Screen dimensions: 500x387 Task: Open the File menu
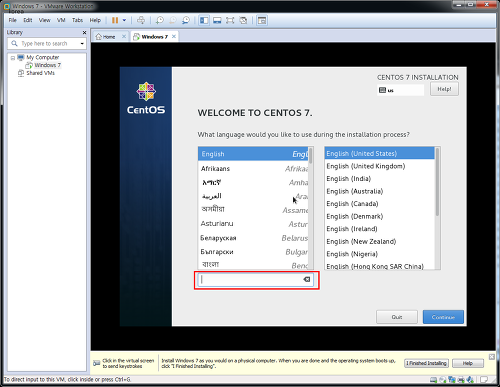(x=12, y=20)
